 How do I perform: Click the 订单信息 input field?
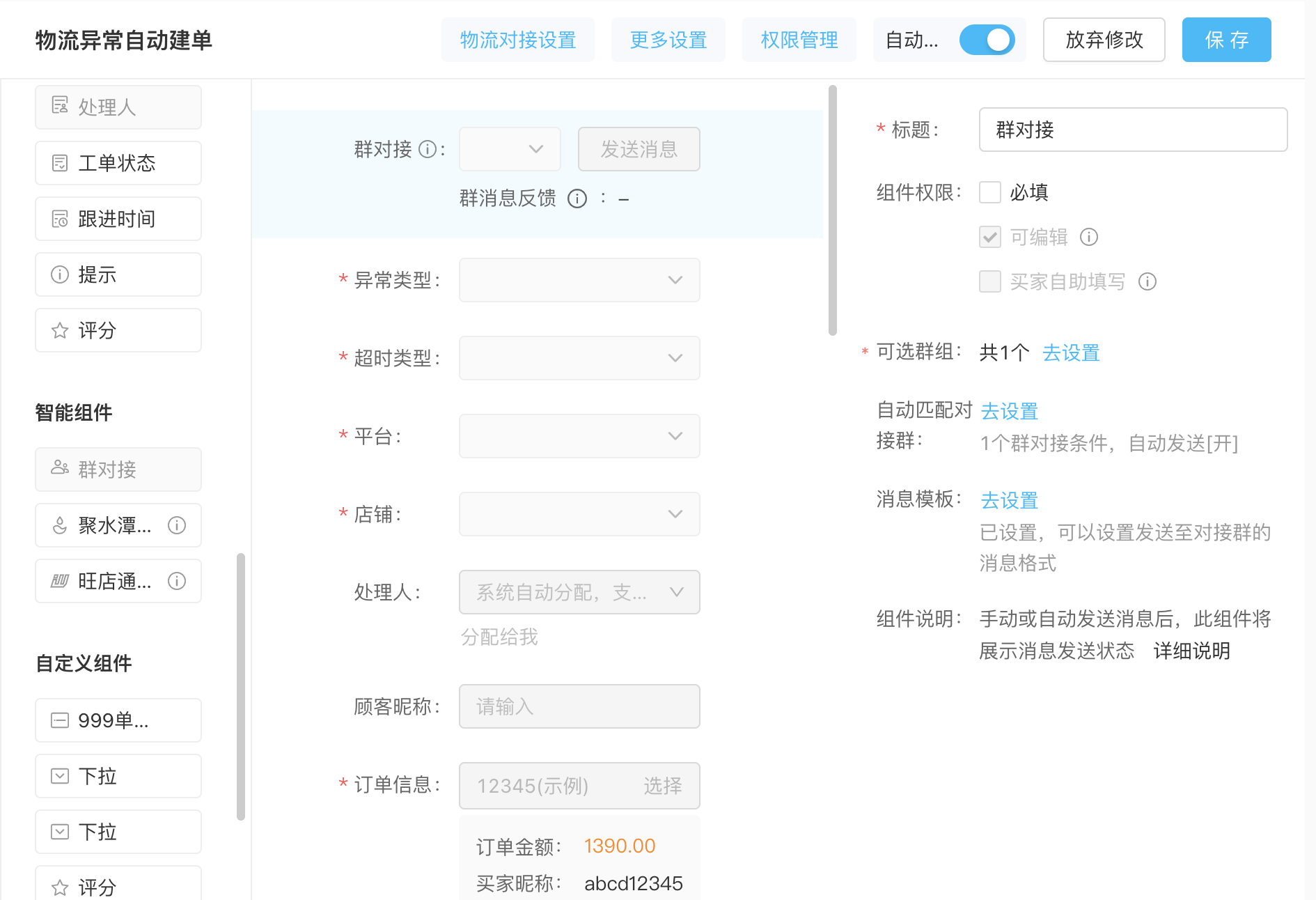579,786
